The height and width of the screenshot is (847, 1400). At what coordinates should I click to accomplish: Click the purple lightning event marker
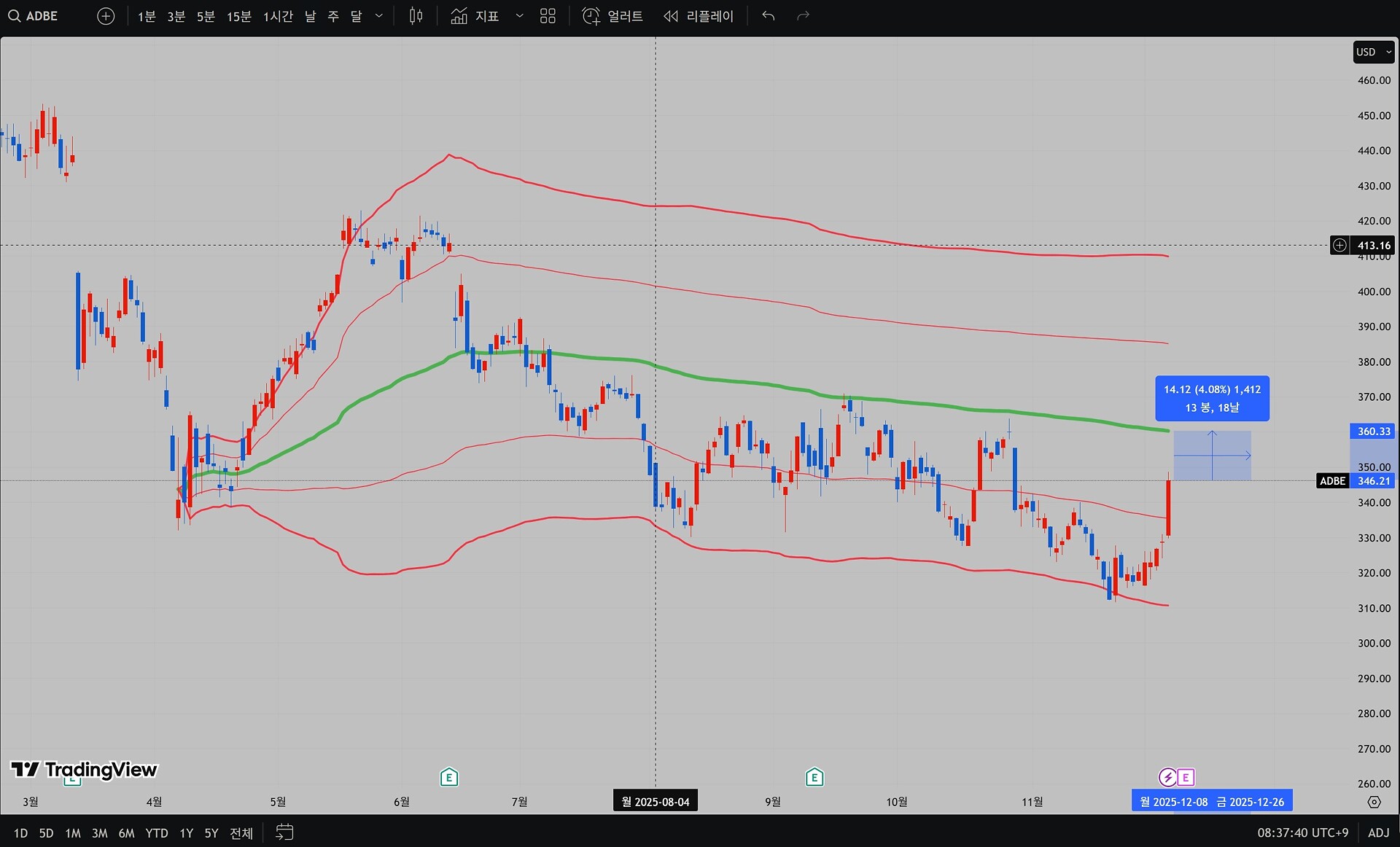1167,778
